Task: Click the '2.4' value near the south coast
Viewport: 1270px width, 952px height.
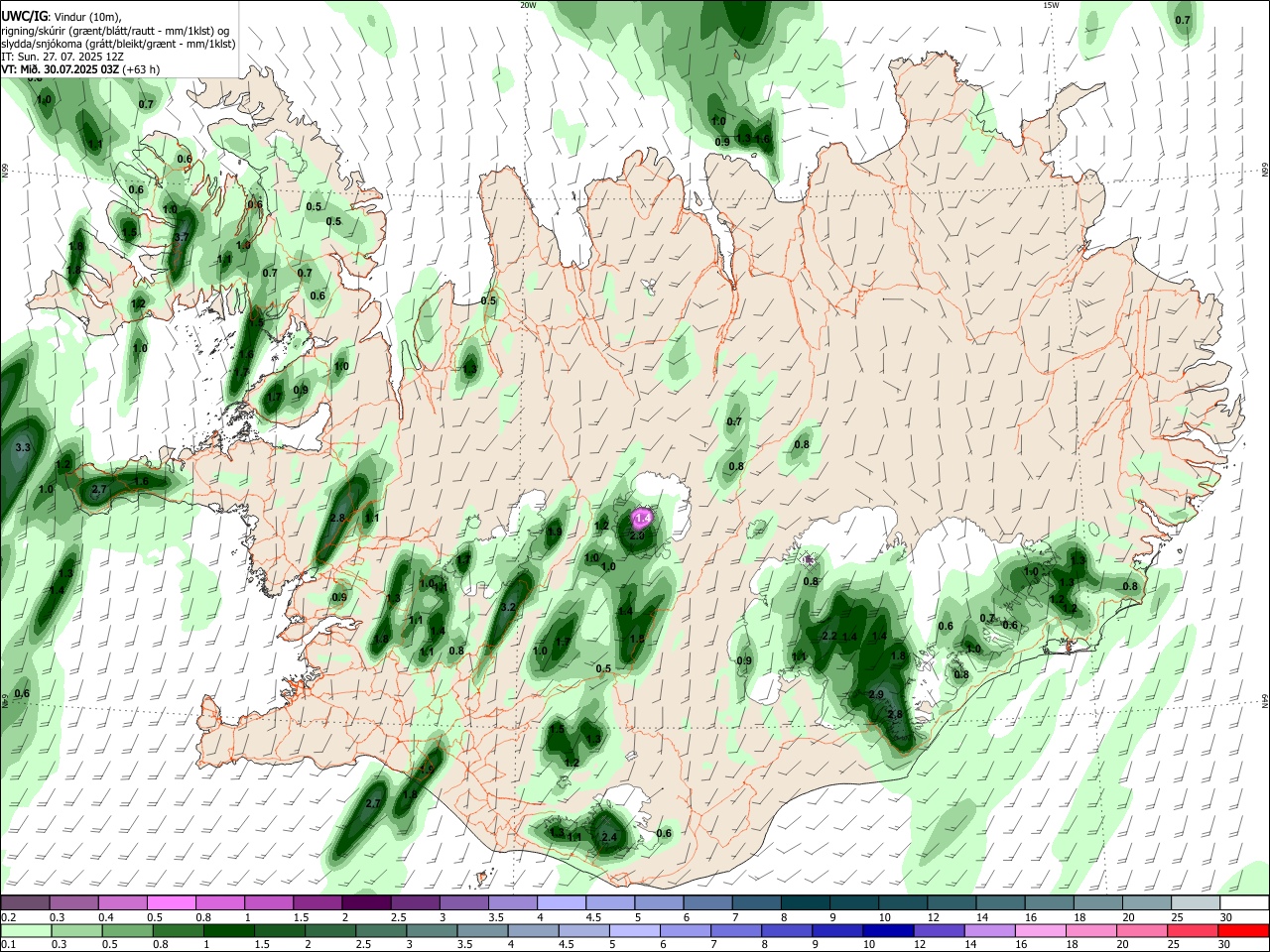Action: (x=609, y=838)
